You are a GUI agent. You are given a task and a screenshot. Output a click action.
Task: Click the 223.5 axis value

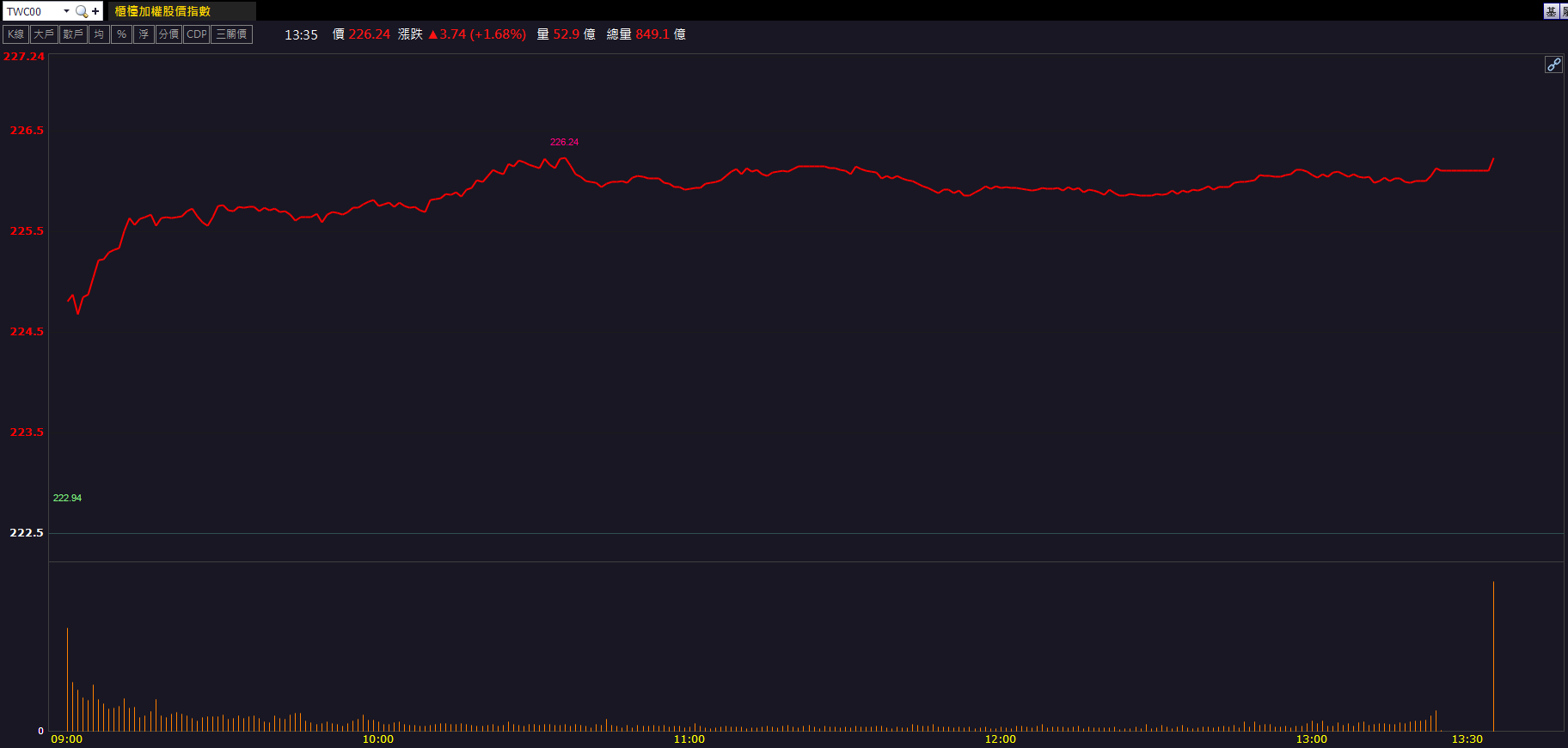point(27,432)
